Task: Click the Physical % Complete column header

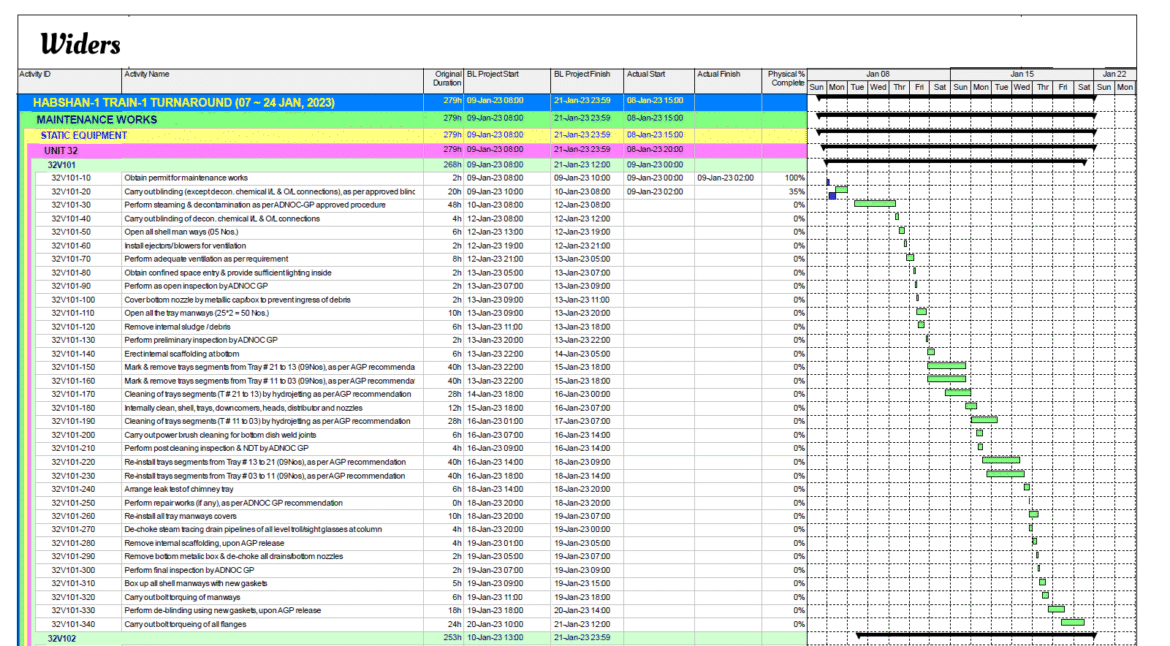Action: [786, 79]
